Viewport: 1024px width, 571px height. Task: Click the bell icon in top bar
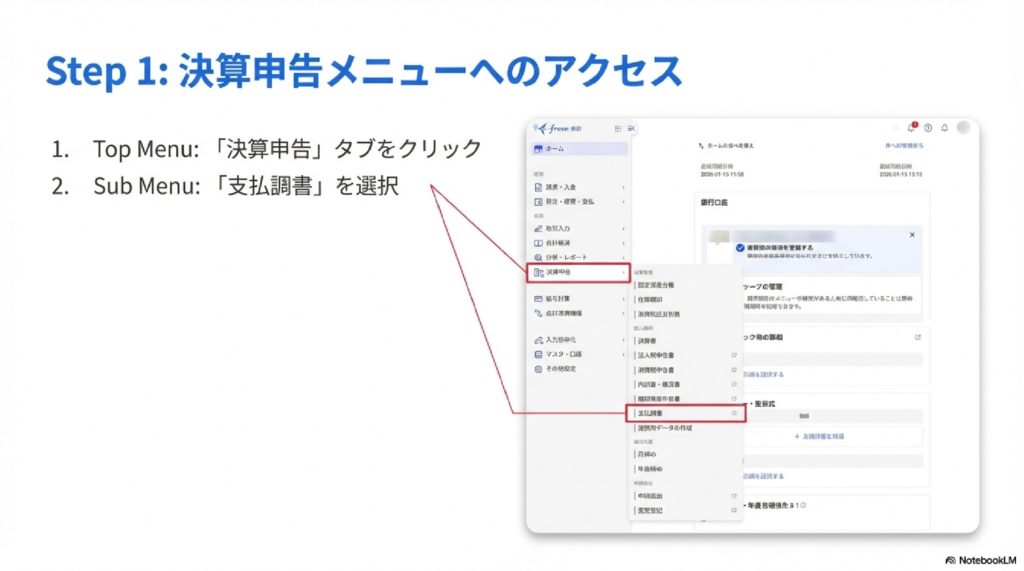pyautogui.click(x=944, y=128)
